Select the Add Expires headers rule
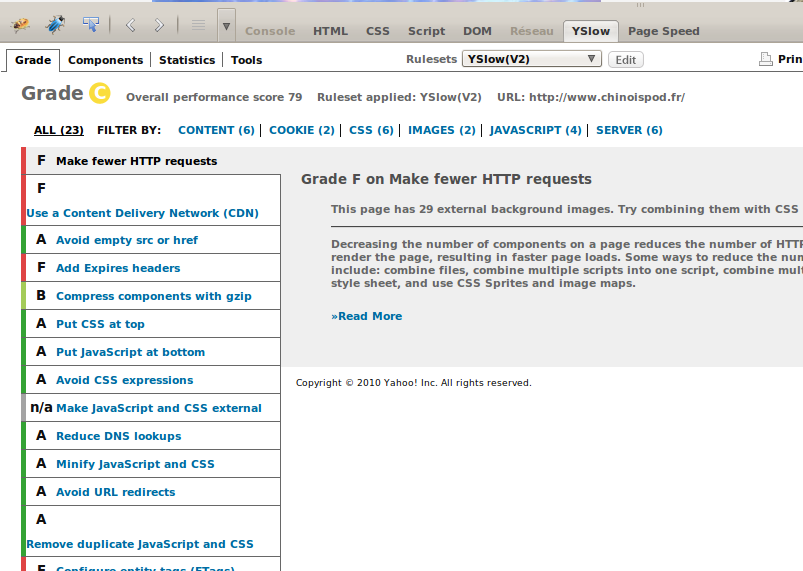The image size is (803, 571). [x=118, y=268]
